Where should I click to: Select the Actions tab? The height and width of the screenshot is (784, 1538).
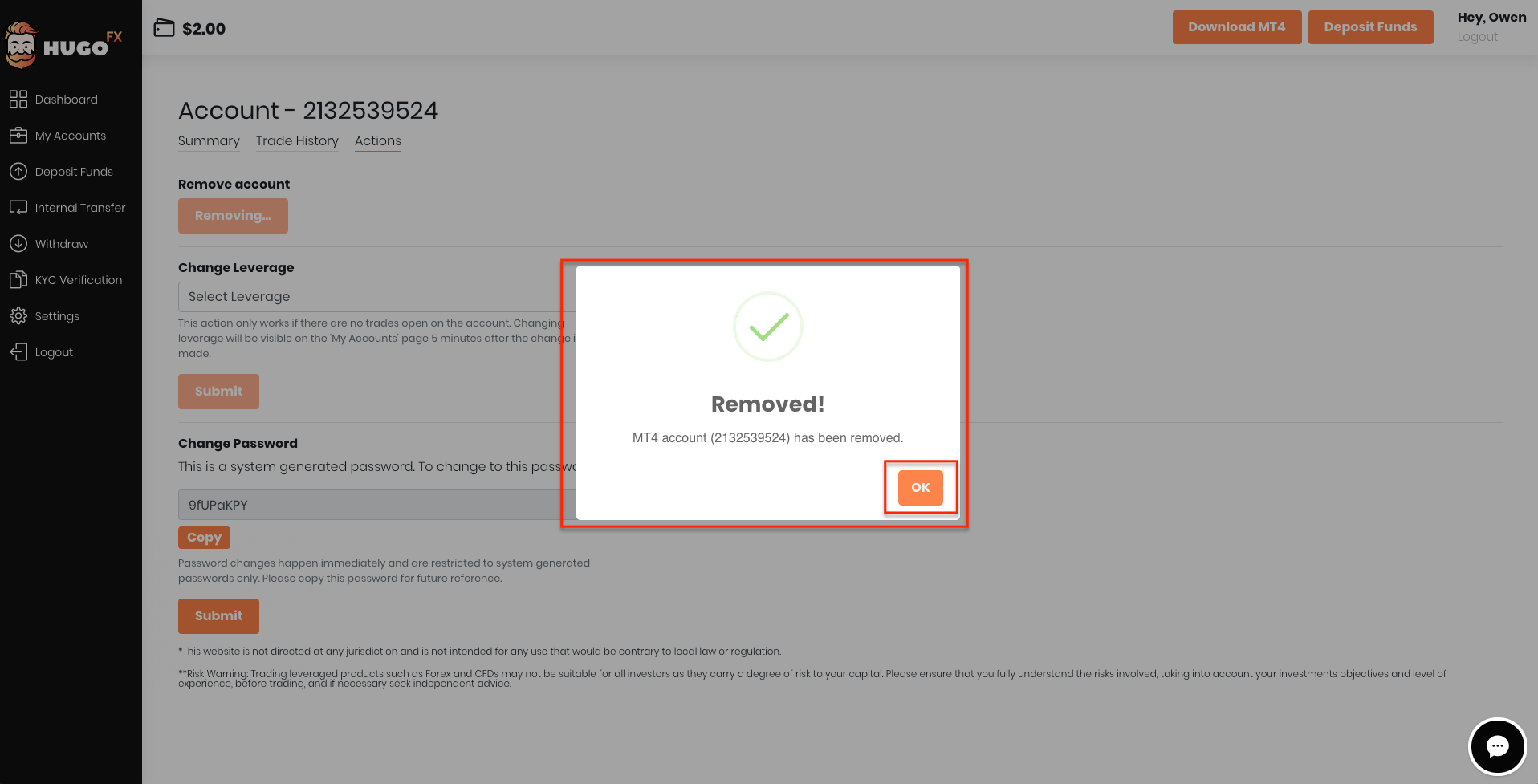pyautogui.click(x=378, y=141)
